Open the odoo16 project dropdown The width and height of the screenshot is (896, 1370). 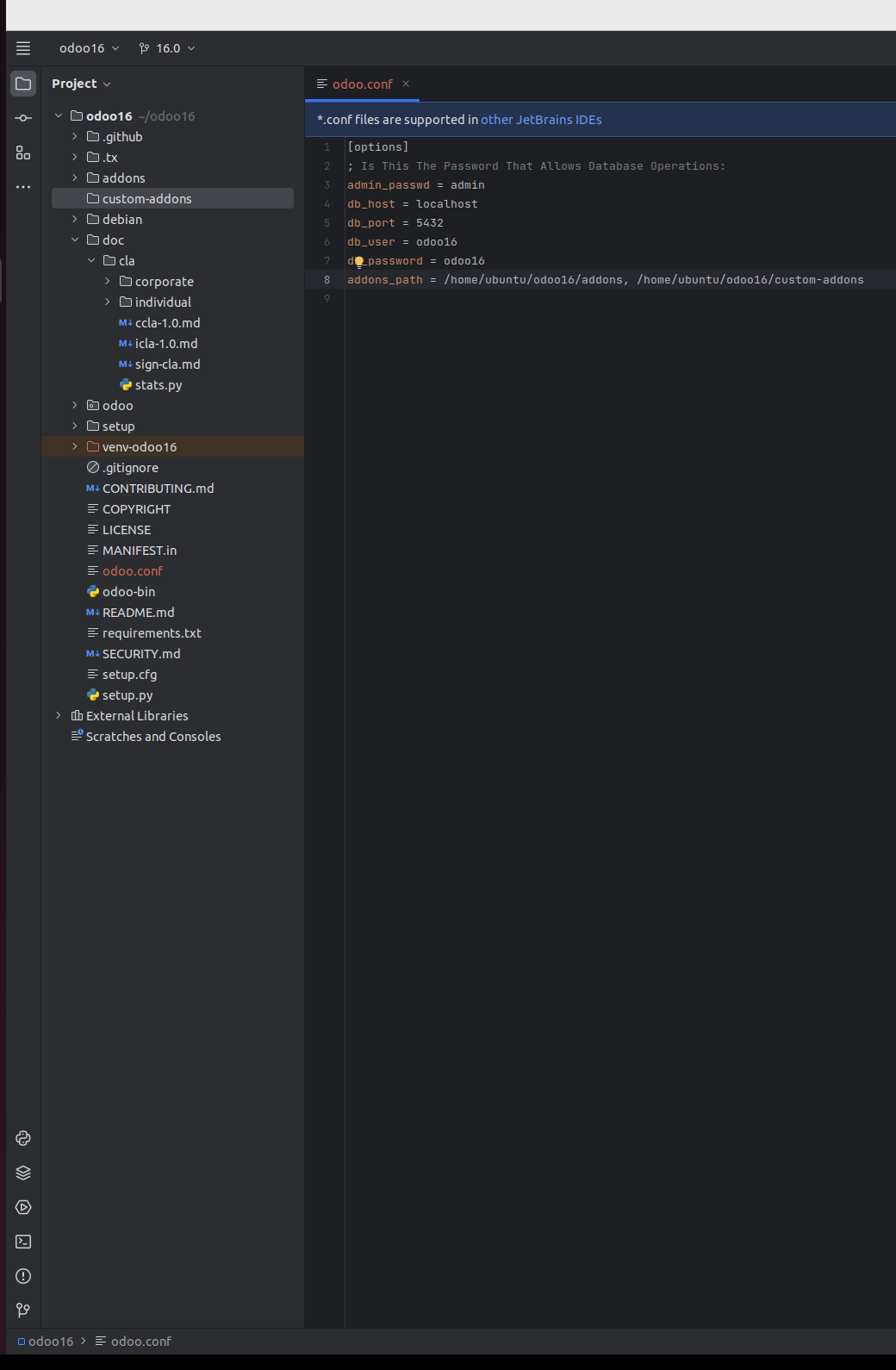click(89, 48)
